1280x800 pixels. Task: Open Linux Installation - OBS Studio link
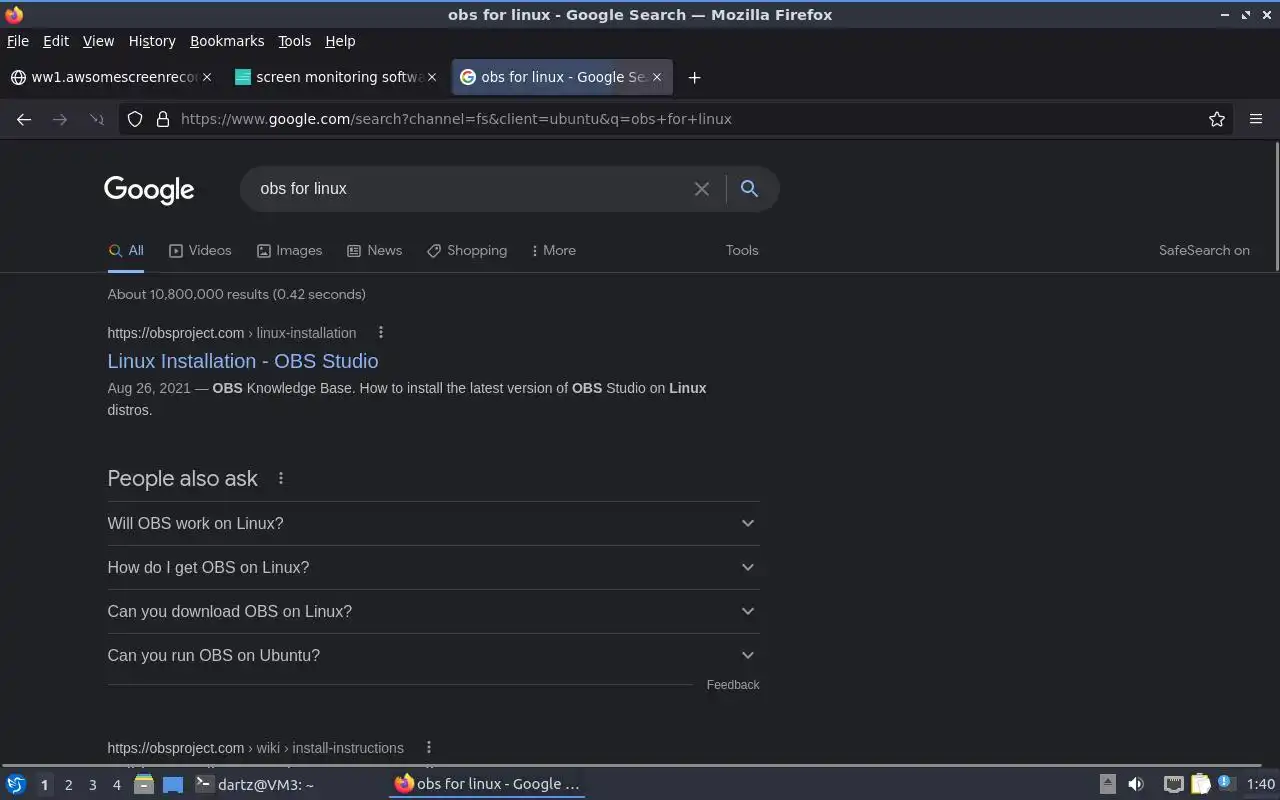(243, 361)
